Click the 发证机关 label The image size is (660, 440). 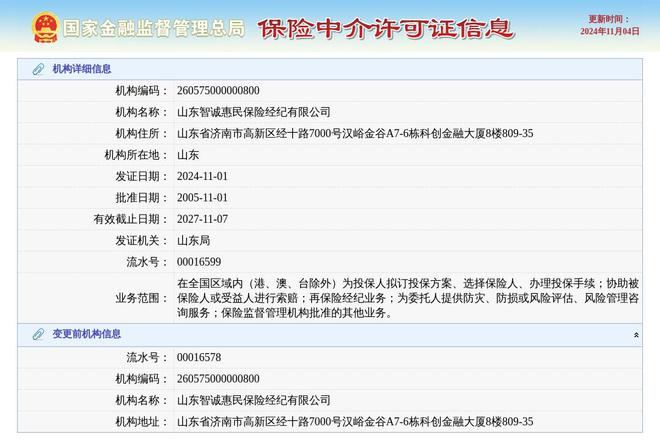pos(141,241)
